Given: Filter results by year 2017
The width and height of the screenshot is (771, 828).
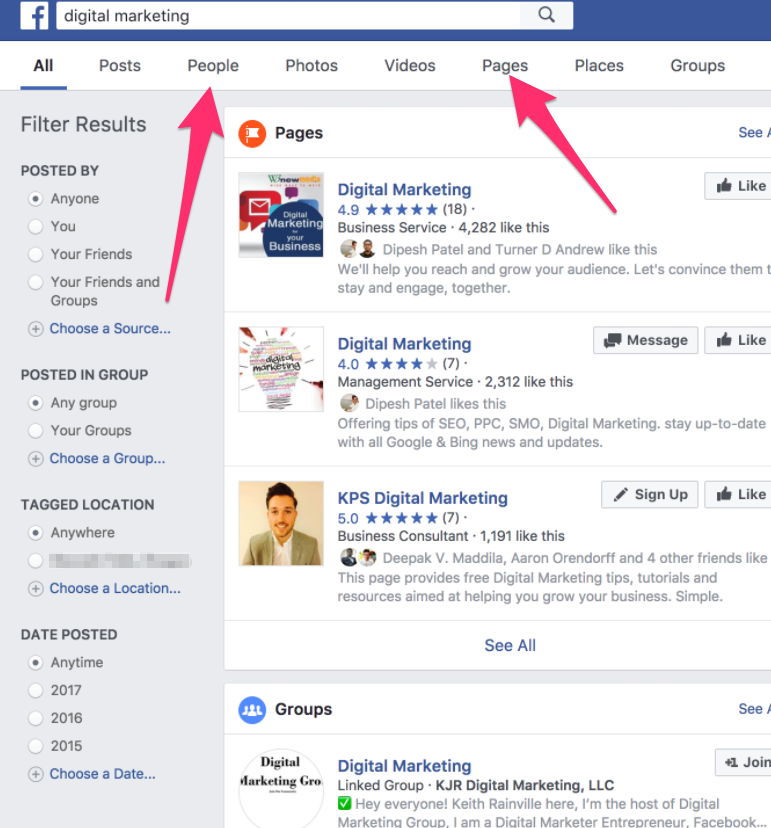Looking at the screenshot, I should 35,691.
